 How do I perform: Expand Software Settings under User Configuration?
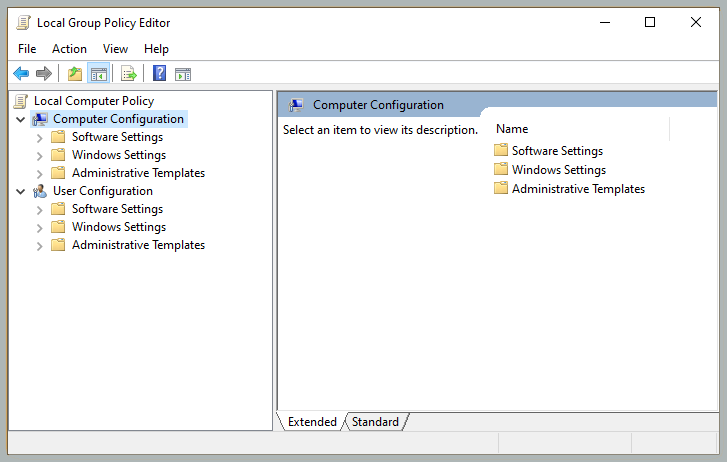[x=39, y=210]
